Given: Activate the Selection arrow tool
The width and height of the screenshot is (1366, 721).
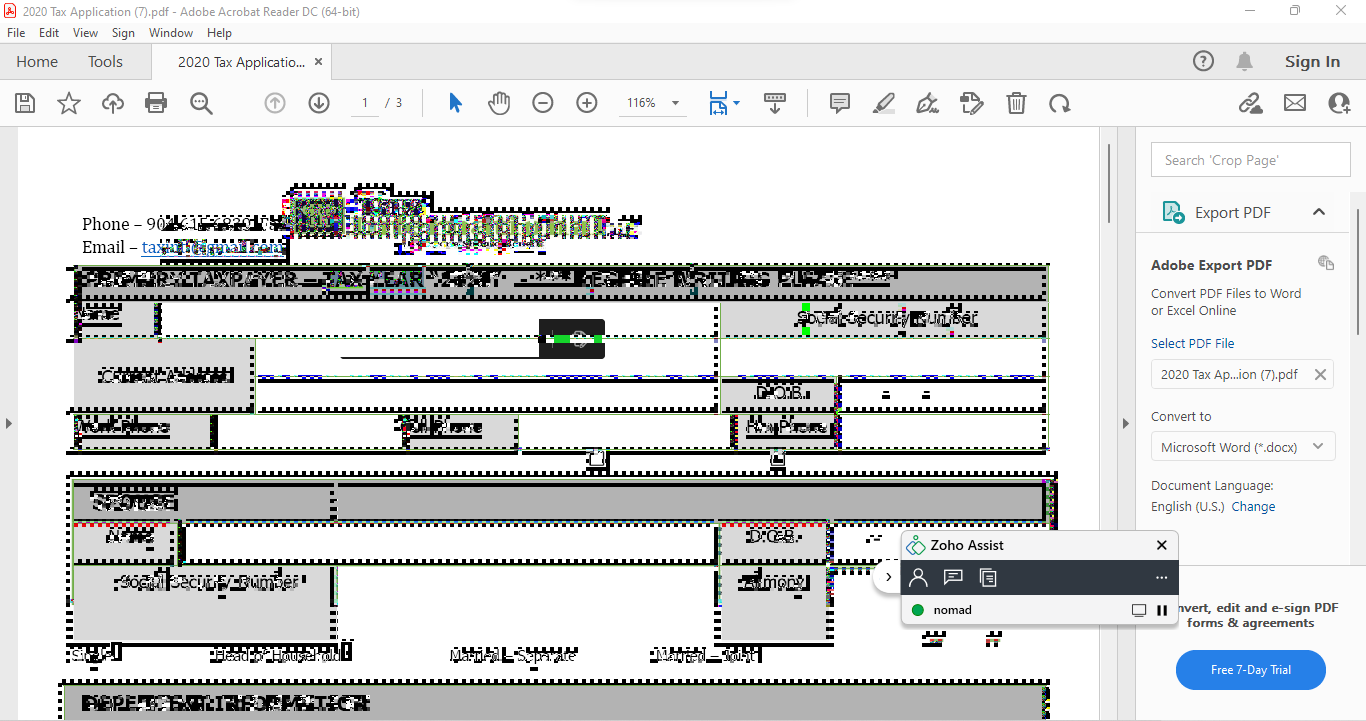Looking at the screenshot, I should pyautogui.click(x=455, y=103).
